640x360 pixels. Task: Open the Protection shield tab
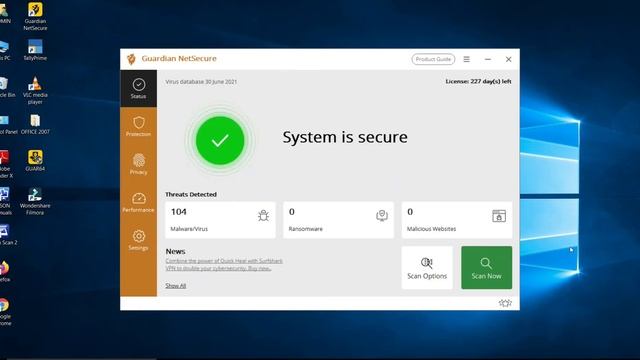pyautogui.click(x=138, y=126)
